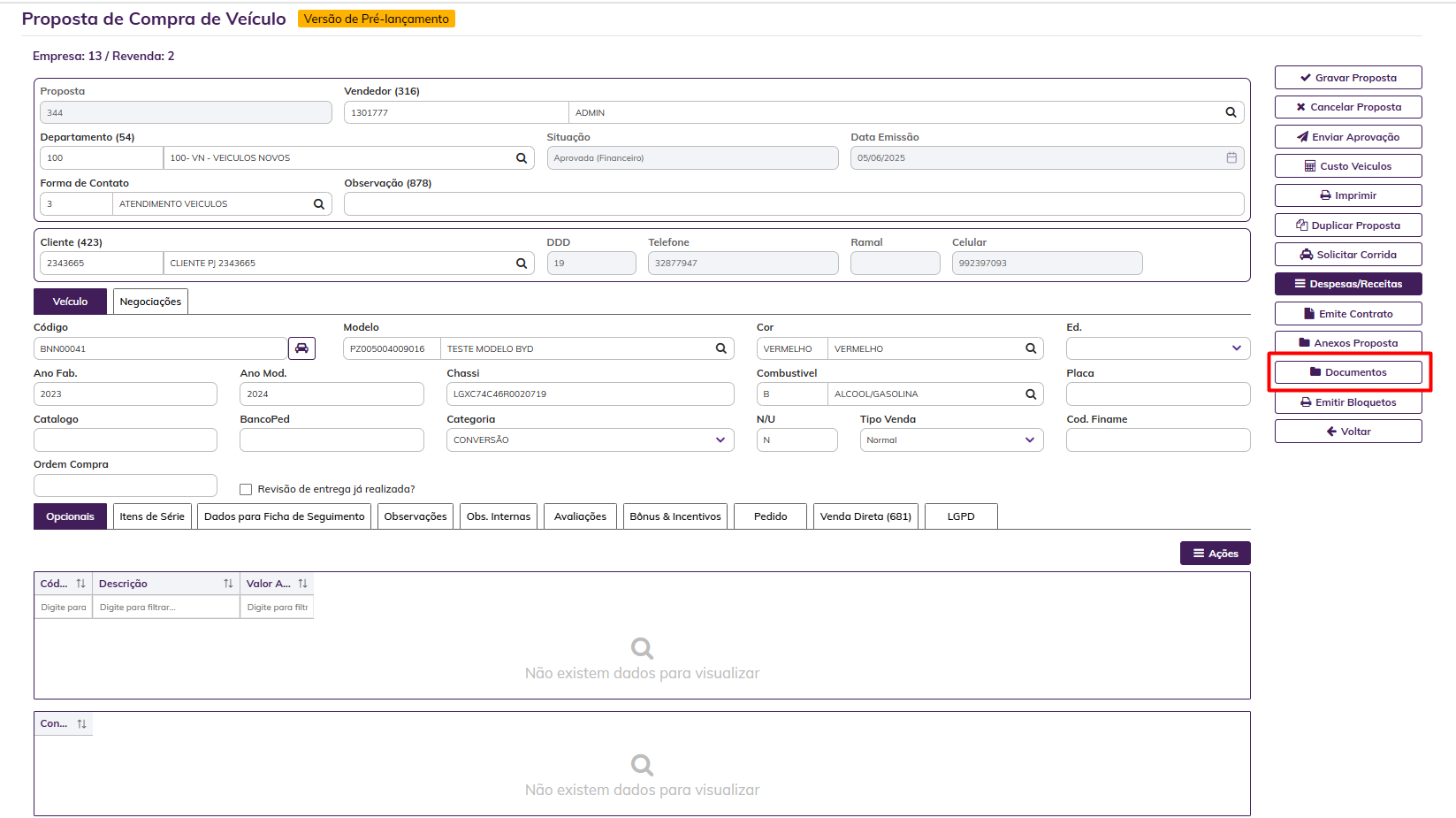Open the Documentos button
Image resolution: width=1456 pixels, height=818 pixels.
tap(1347, 372)
